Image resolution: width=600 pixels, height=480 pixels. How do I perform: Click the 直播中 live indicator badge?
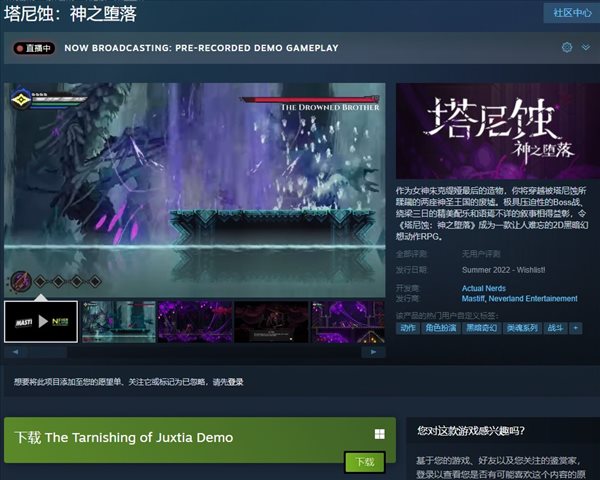[34, 48]
